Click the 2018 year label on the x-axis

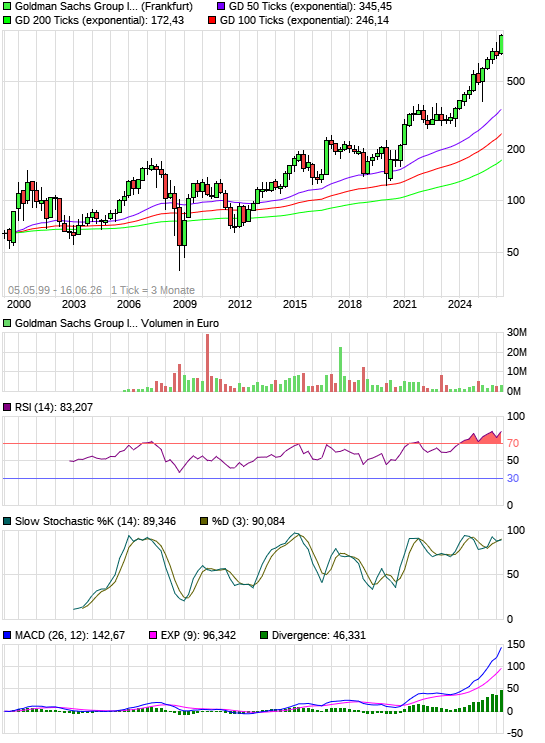point(350,304)
